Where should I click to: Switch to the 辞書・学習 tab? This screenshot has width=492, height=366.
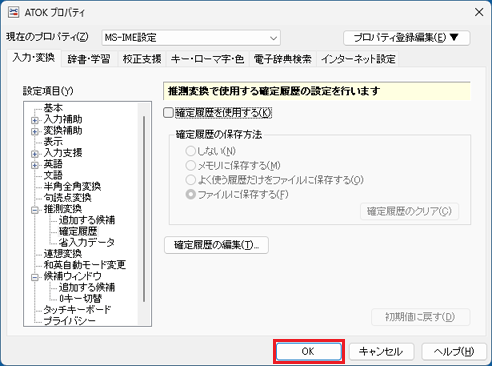89,59
